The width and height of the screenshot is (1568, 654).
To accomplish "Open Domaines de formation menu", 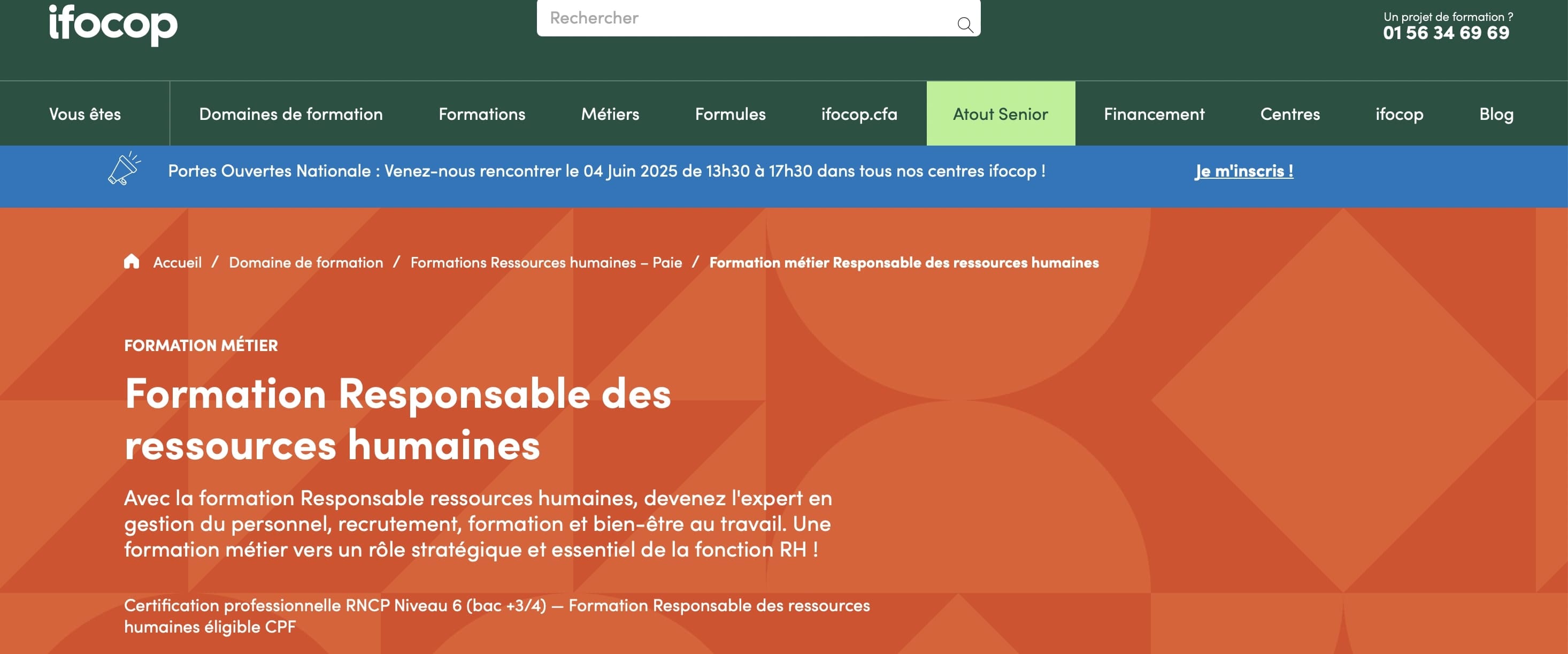I will pos(291,114).
